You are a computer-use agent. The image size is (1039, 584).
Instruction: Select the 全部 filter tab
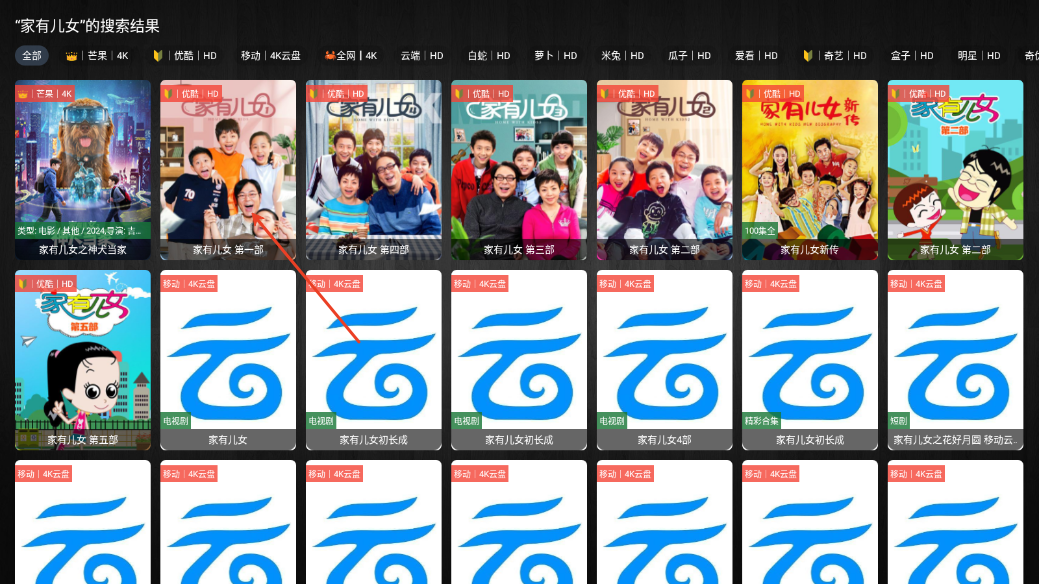[x=32, y=56]
